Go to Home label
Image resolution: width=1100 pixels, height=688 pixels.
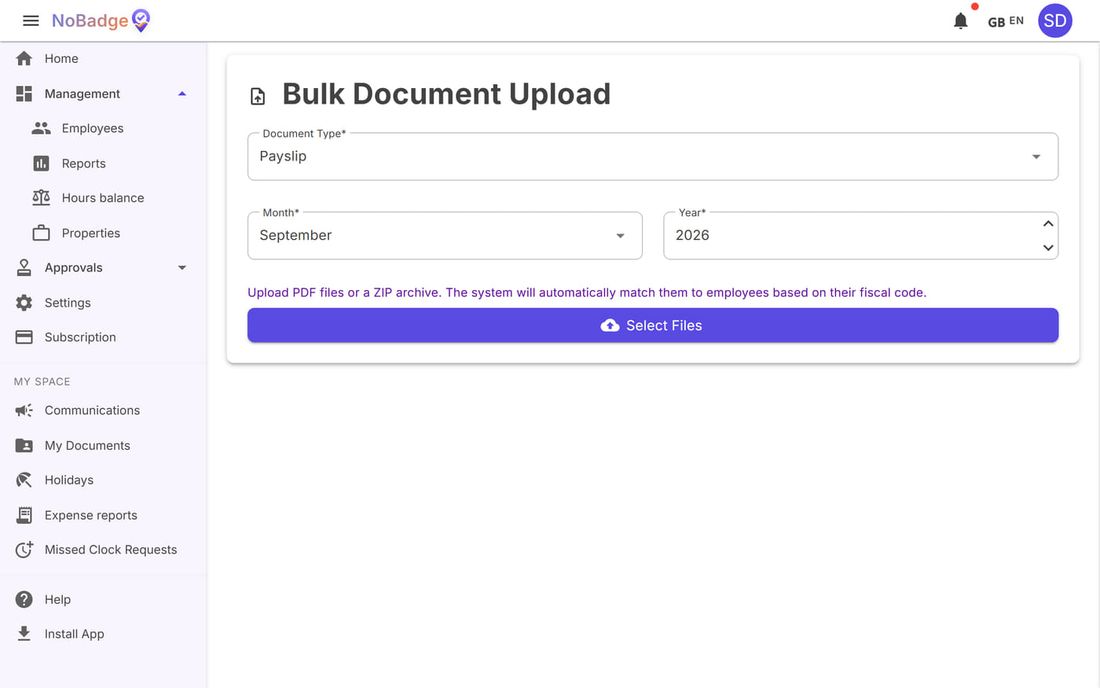pyautogui.click(x=61, y=58)
